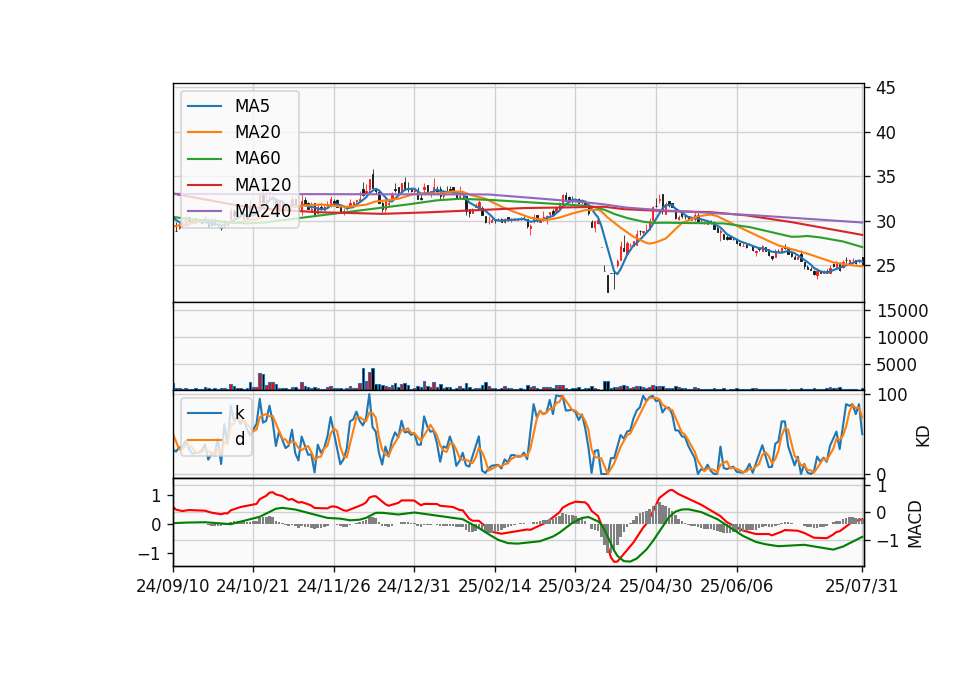
Task: Click the blue MA5 legend line sample
Action: coord(204,107)
